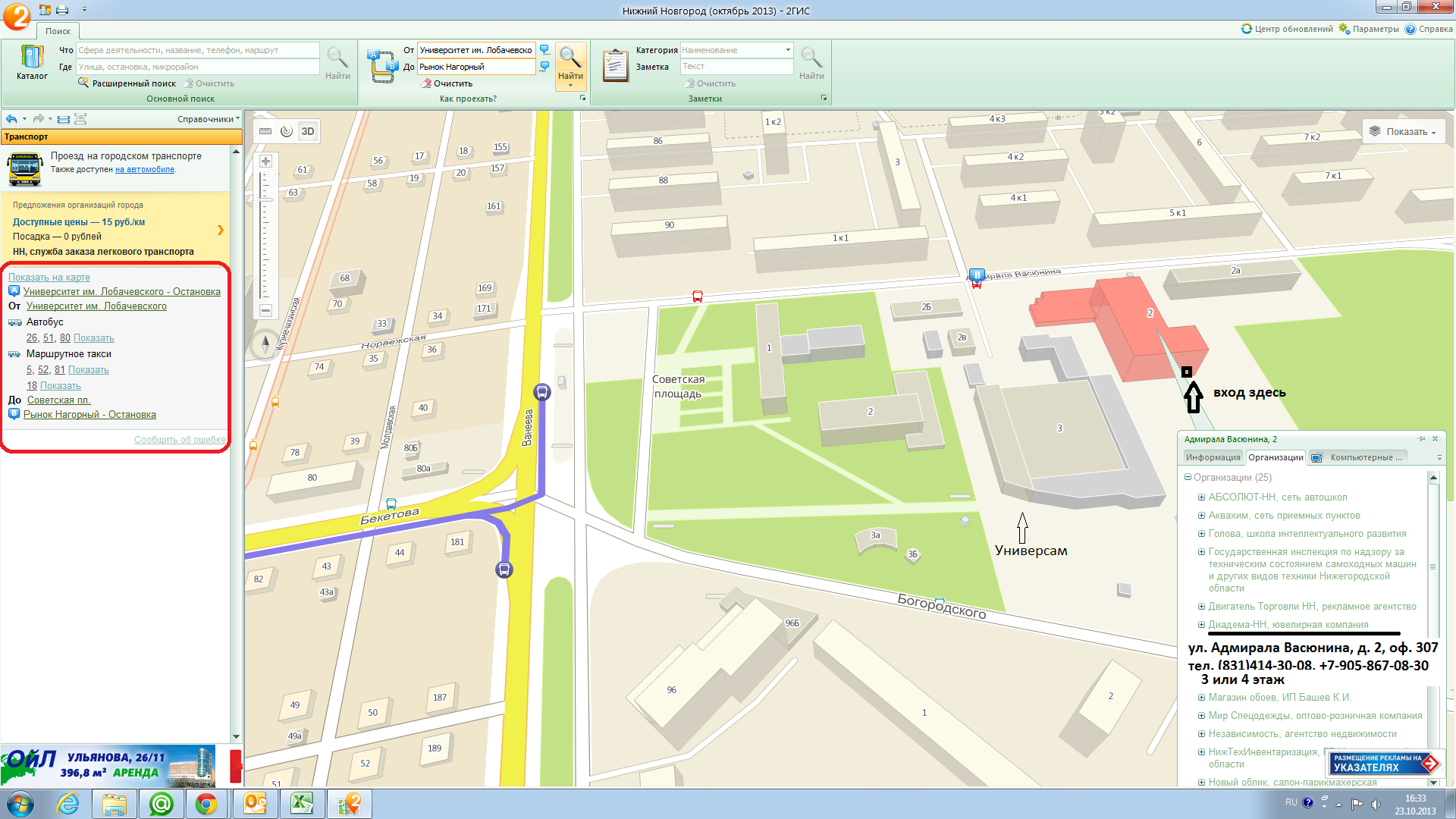Click destination stop marker B on Адмирала Васюнина
Screen dimensions: 1456x819
[x=977, y=277]
